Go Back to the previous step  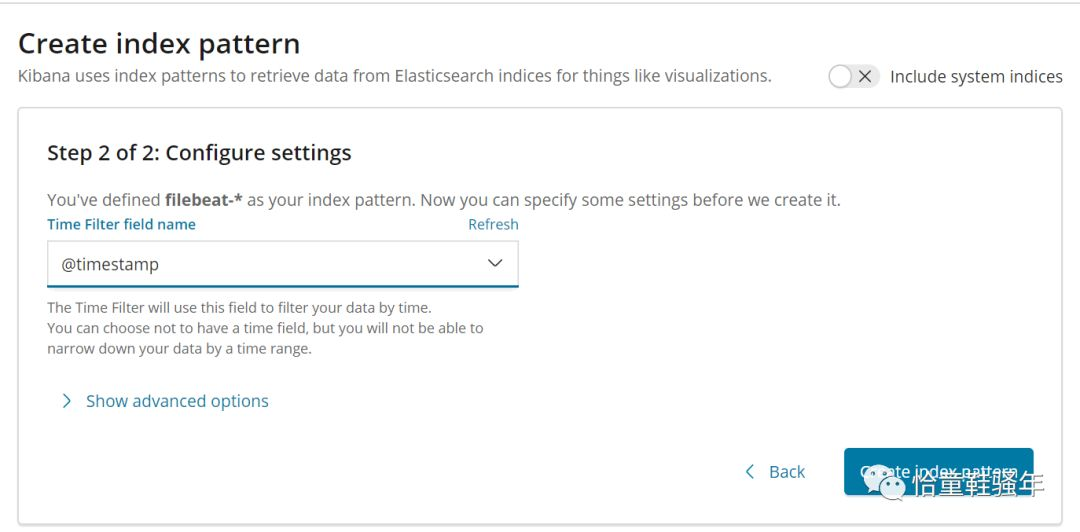775,472
